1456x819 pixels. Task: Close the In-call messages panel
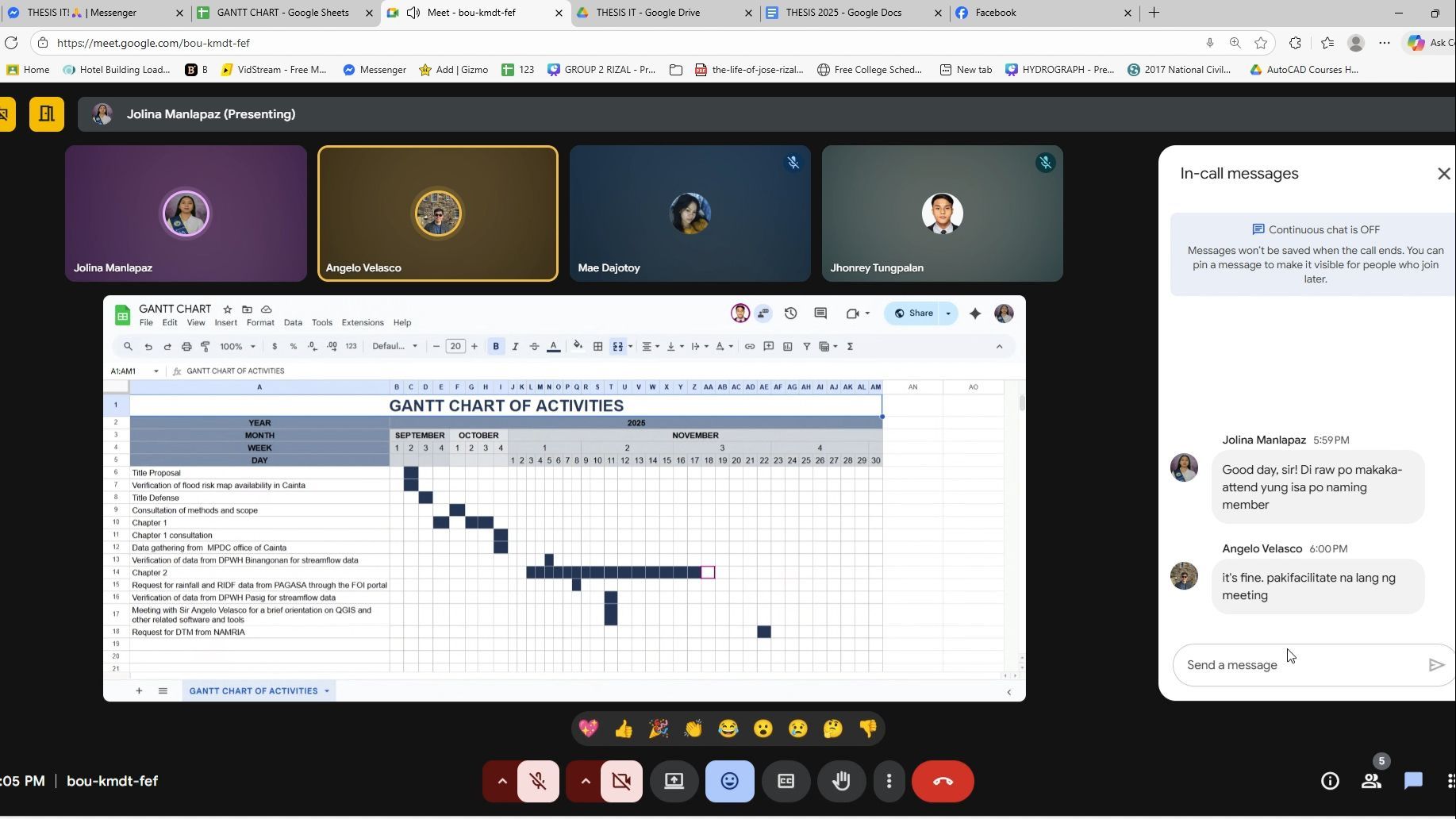coord(1443,174)
